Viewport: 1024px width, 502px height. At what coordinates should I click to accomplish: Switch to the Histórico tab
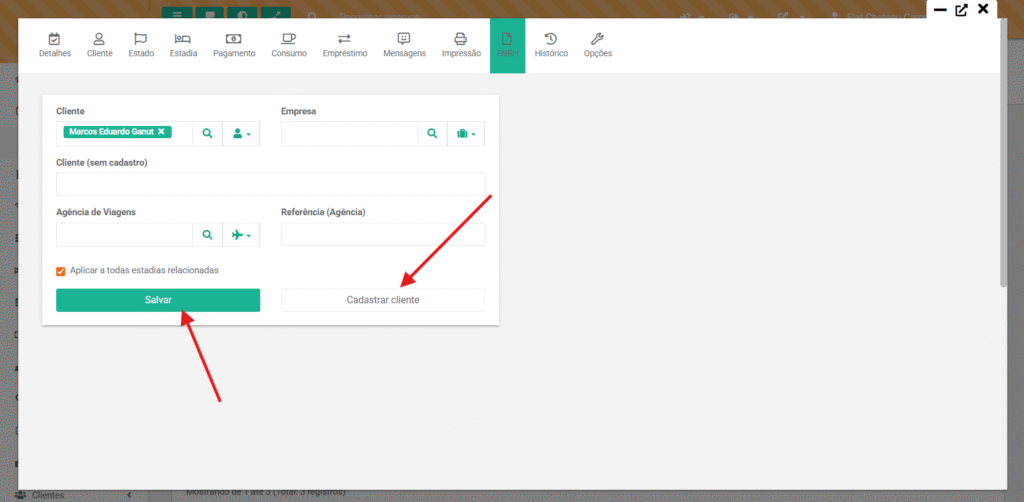click(551, 46)
